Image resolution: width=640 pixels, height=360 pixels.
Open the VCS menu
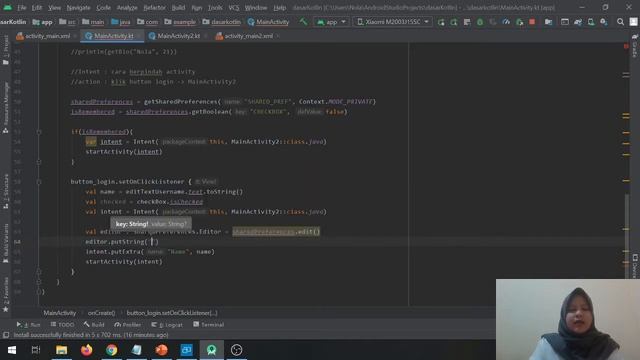pyautogui.click(x=233, y=7)
